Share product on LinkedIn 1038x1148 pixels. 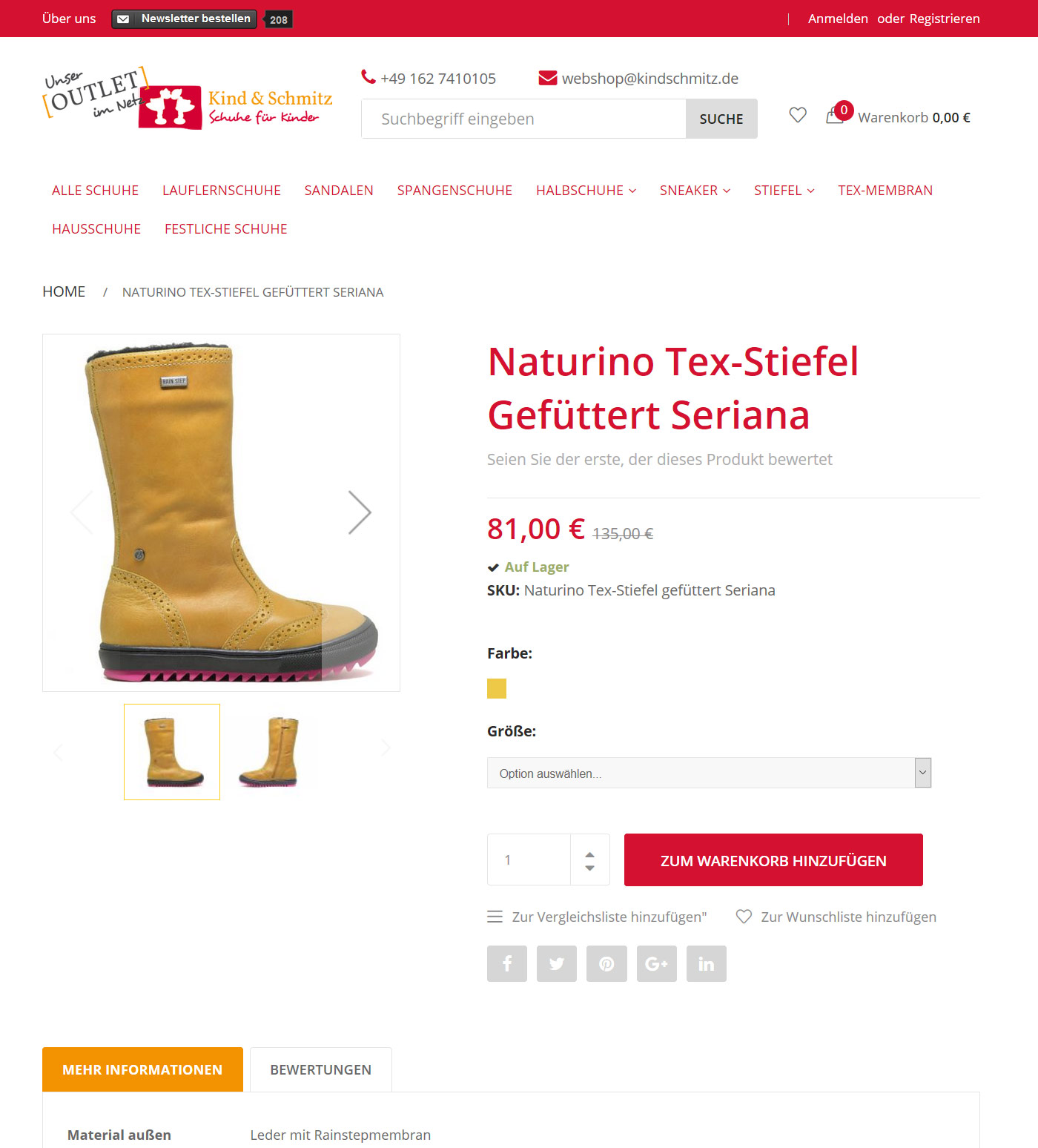click(707, 963)
